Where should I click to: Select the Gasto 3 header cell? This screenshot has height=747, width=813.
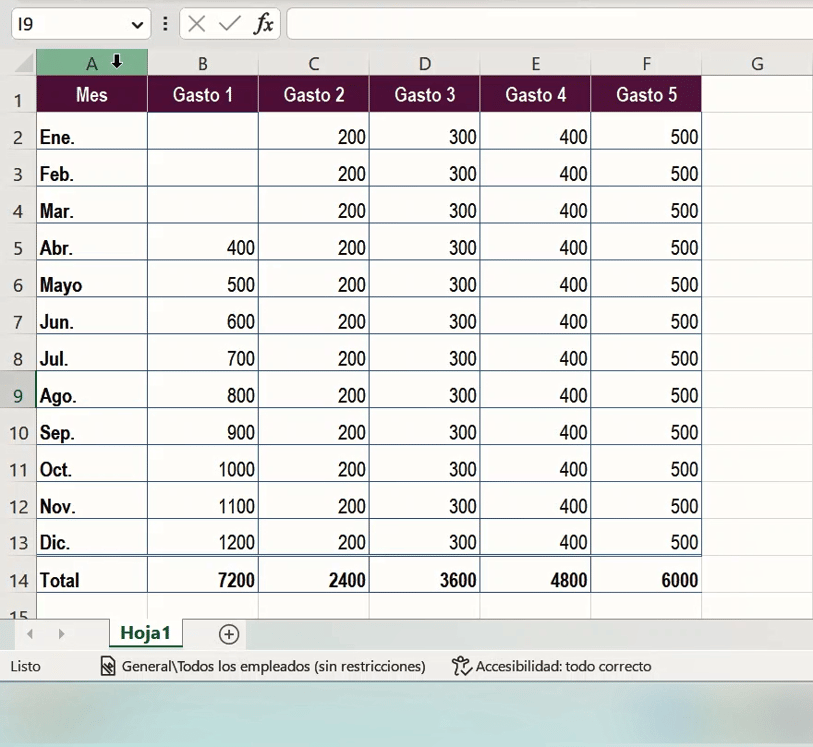pyautogui.click(x=424, y=95)
